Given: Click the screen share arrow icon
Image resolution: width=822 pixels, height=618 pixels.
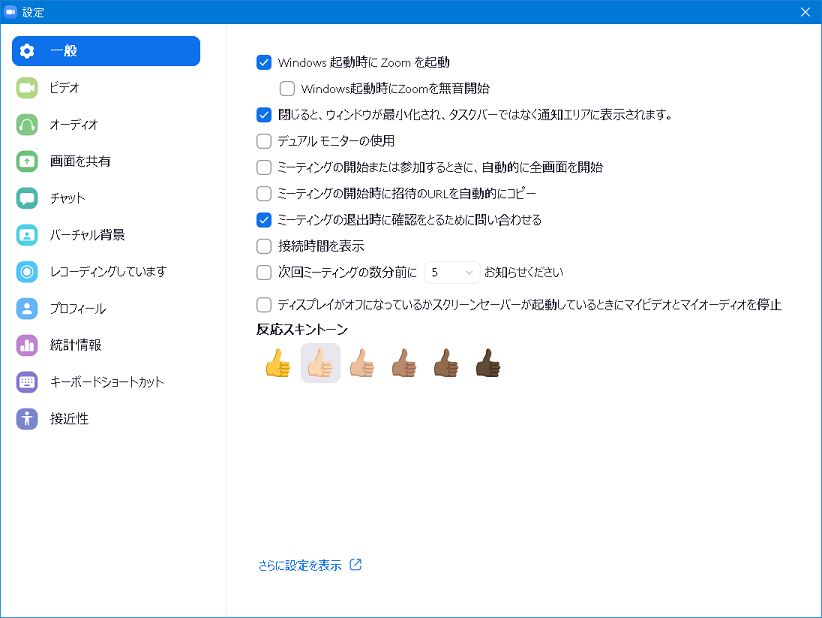Looking at the screenshot, I should (27, 161).
